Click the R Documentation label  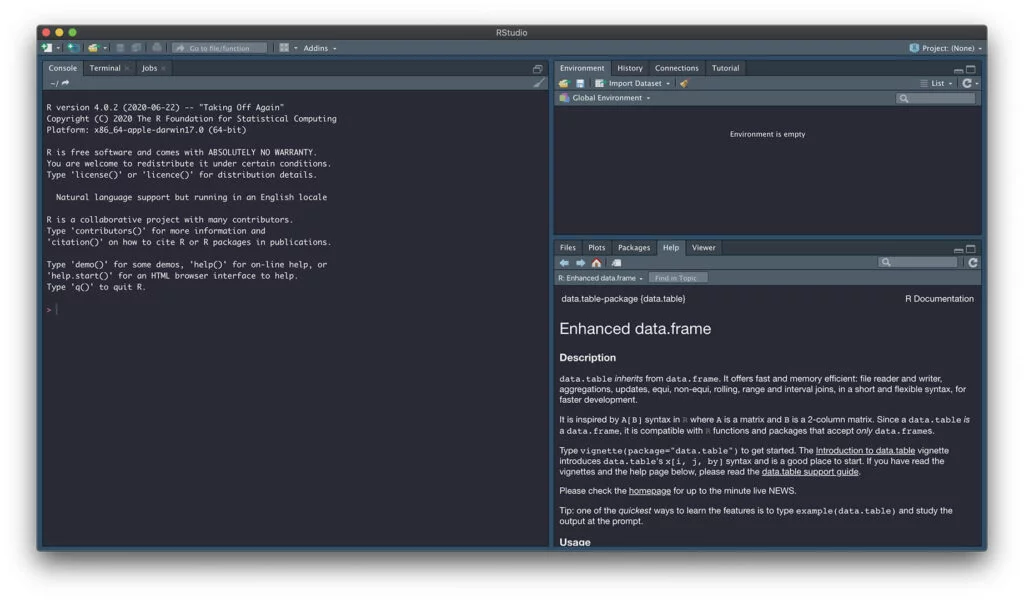pyautogui.click(x=939, y=299)
